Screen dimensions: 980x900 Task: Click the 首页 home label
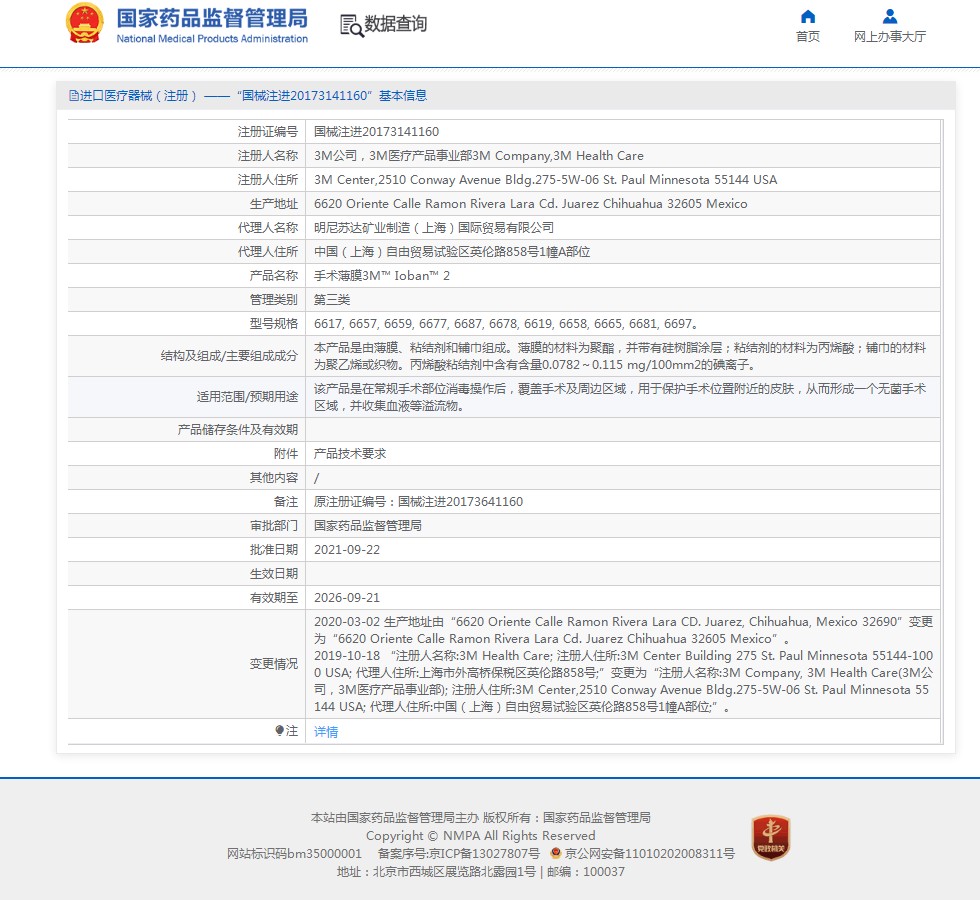pyautogui.click(x=808, y=36)
